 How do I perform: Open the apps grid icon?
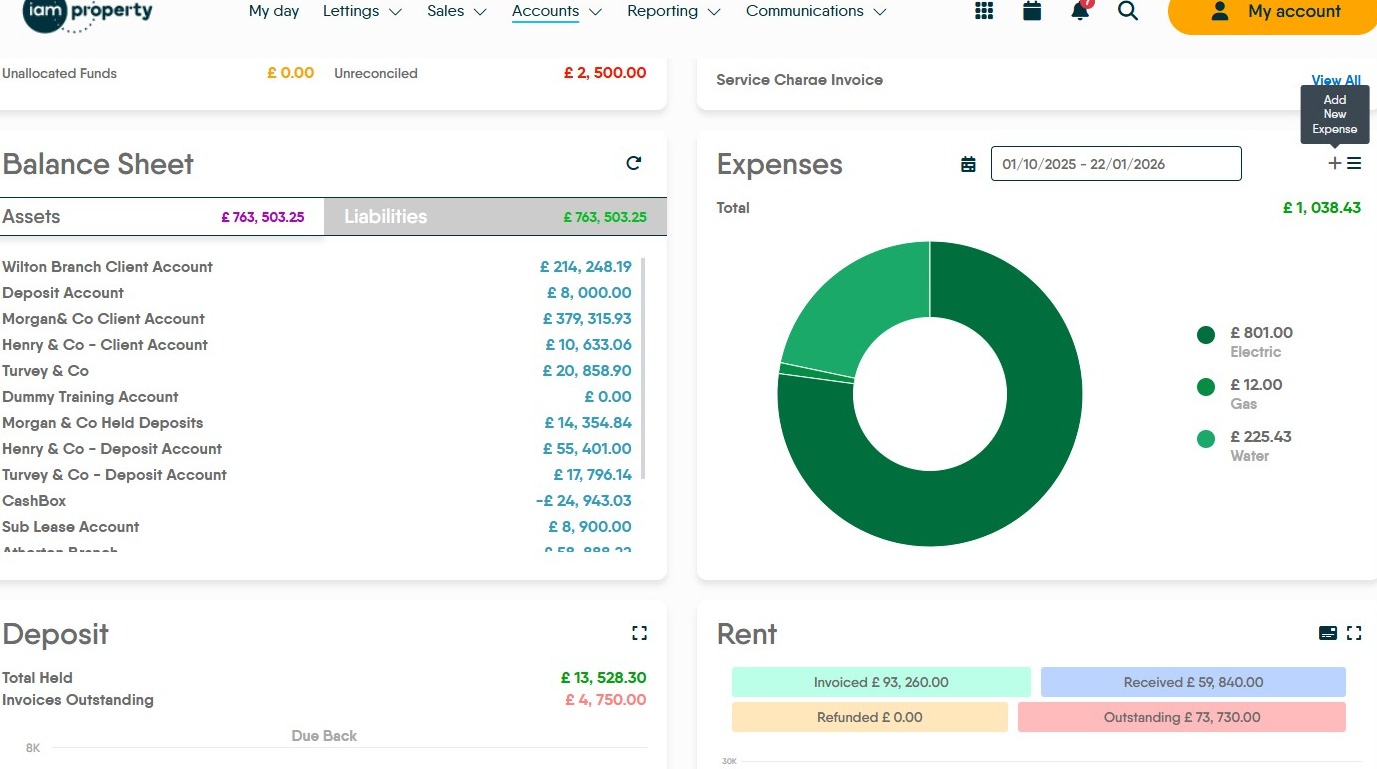(984, 11)
